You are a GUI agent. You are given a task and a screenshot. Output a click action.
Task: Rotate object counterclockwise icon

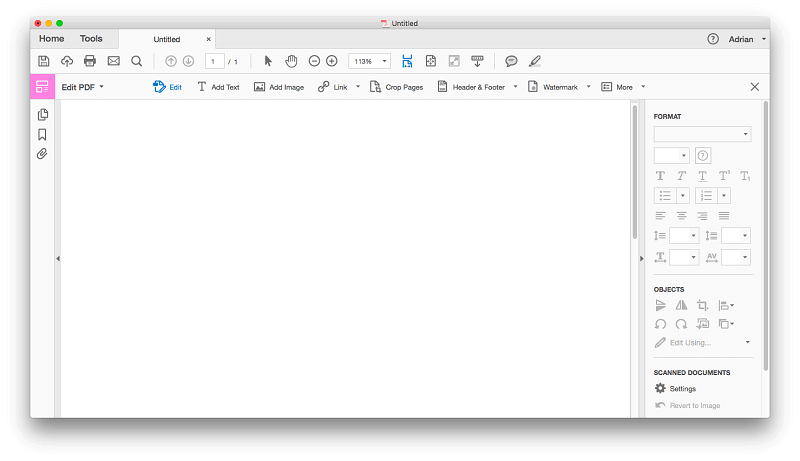[660, 324]
